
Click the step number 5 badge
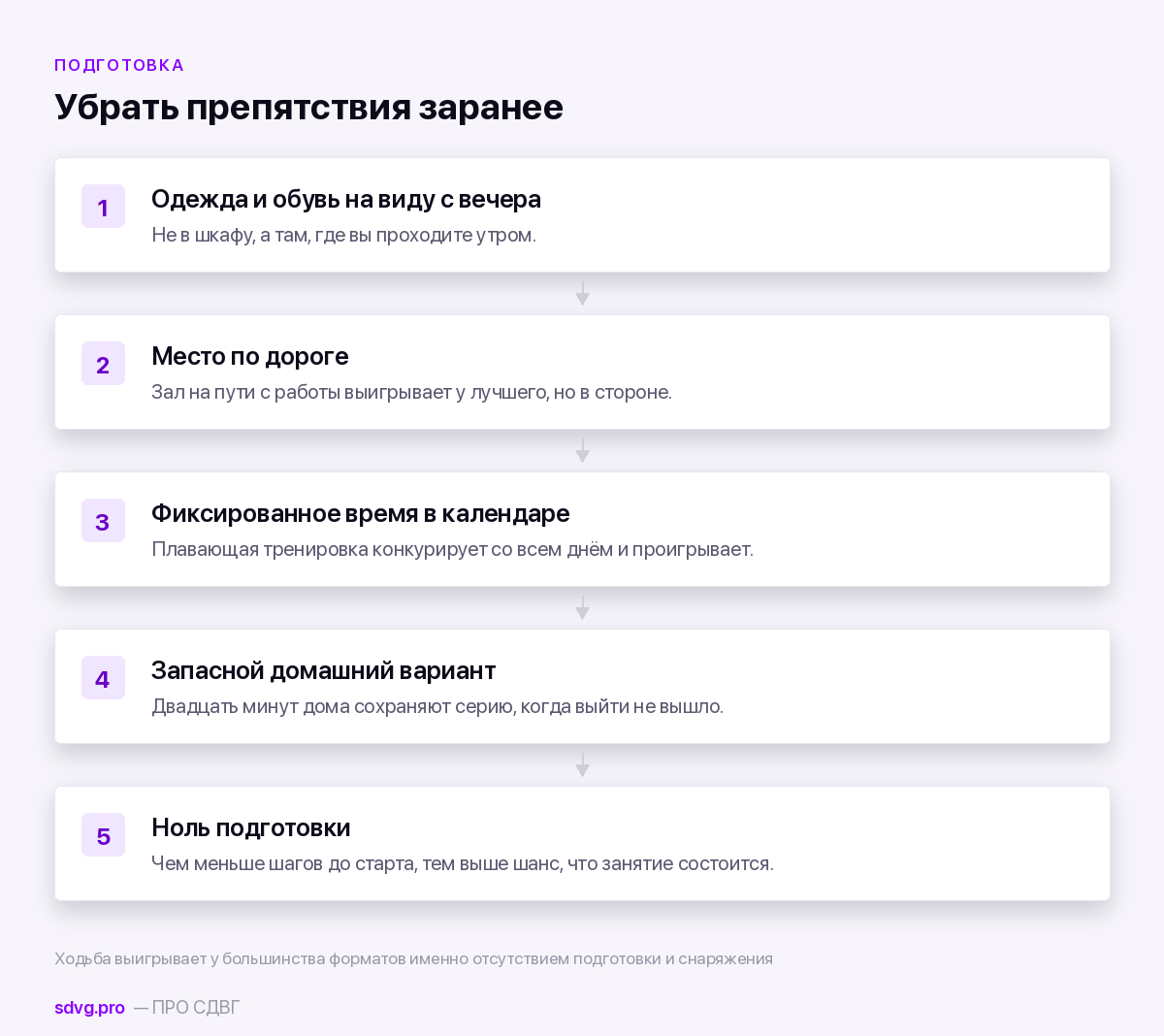coord(103,835)
